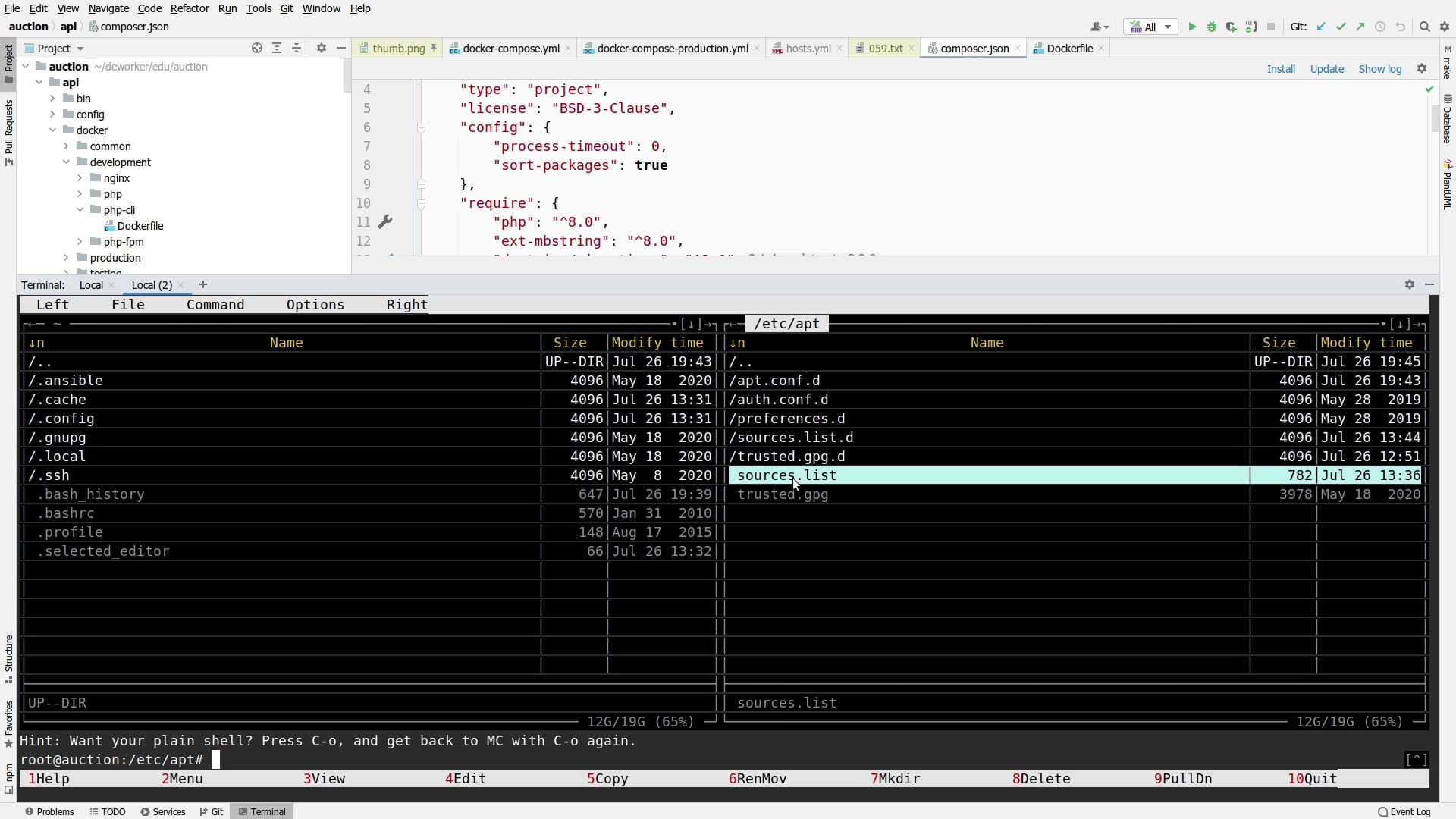Toggle the Structure tool window sidebar button
The width and height of the screenshot is (1456, 819).
(8, 658)
